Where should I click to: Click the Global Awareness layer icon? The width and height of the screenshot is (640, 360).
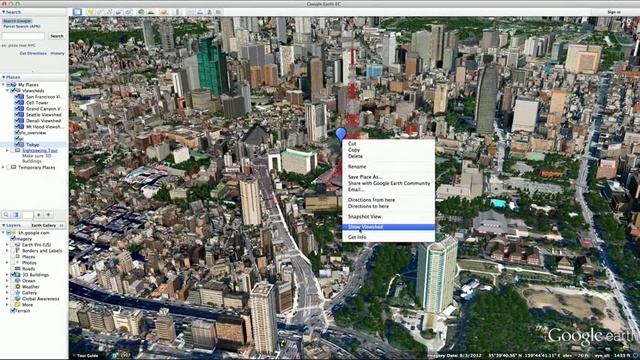point(18,299)
